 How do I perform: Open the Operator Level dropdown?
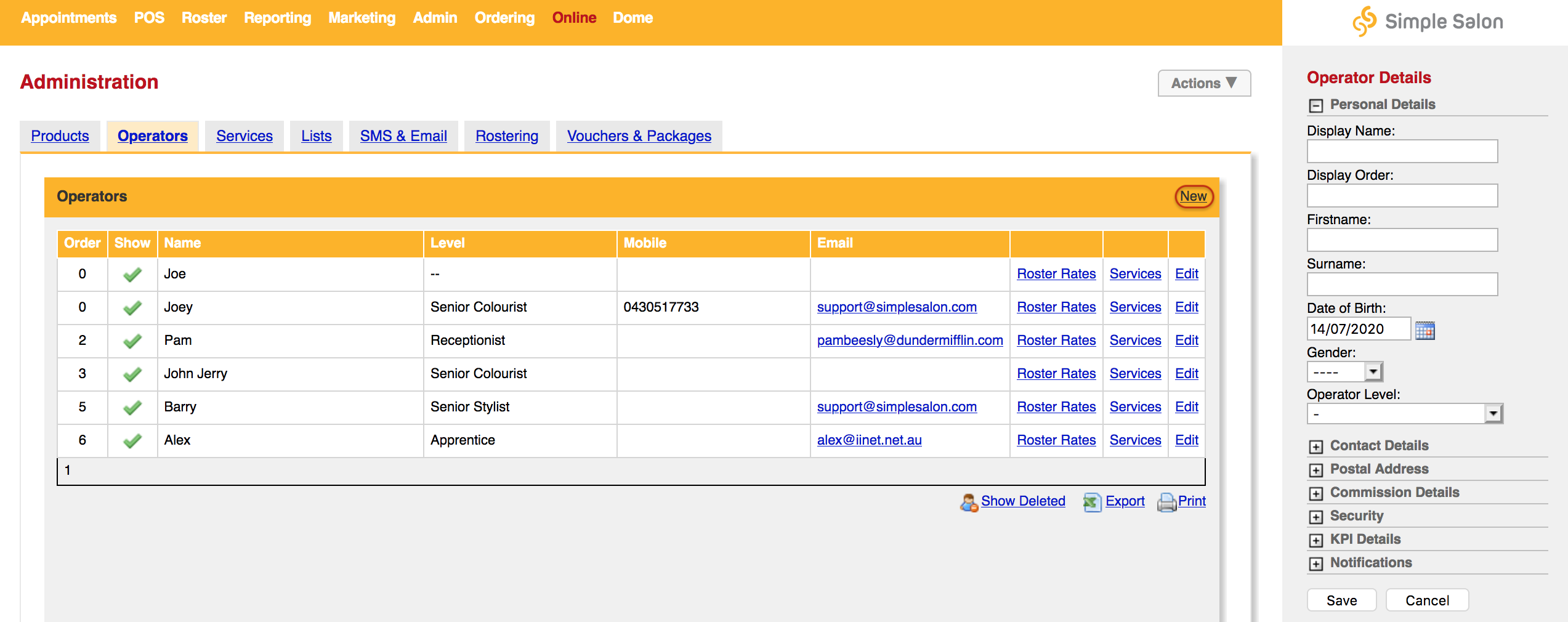tap(1492, 413)
